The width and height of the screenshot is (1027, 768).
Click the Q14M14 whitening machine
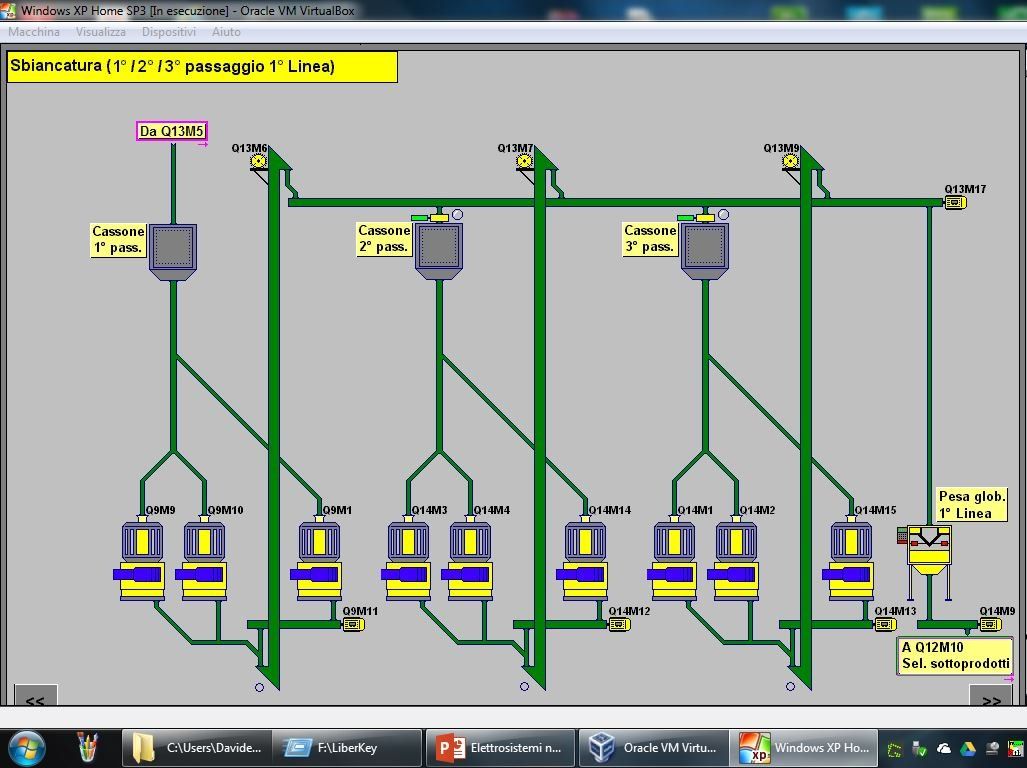click(585, 561)
